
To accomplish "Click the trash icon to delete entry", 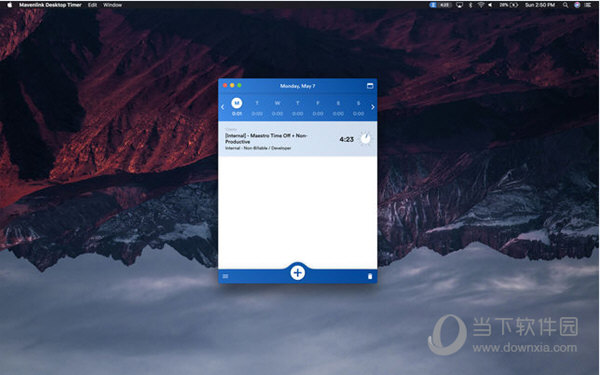I will coord(370,276).
